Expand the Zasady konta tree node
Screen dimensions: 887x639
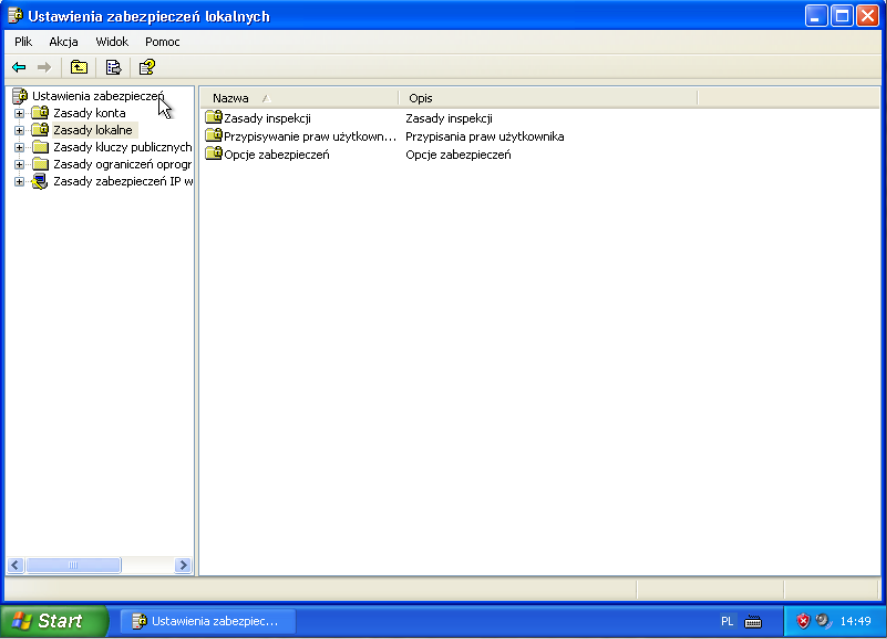pyautogui.click(x=19, y=113)
